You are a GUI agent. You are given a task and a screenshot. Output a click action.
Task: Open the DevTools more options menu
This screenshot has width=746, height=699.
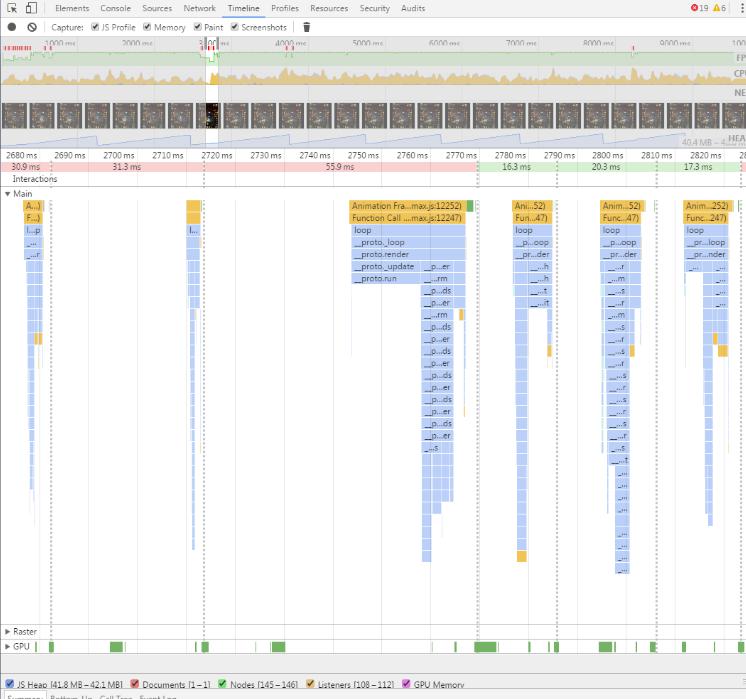(742, 8)
